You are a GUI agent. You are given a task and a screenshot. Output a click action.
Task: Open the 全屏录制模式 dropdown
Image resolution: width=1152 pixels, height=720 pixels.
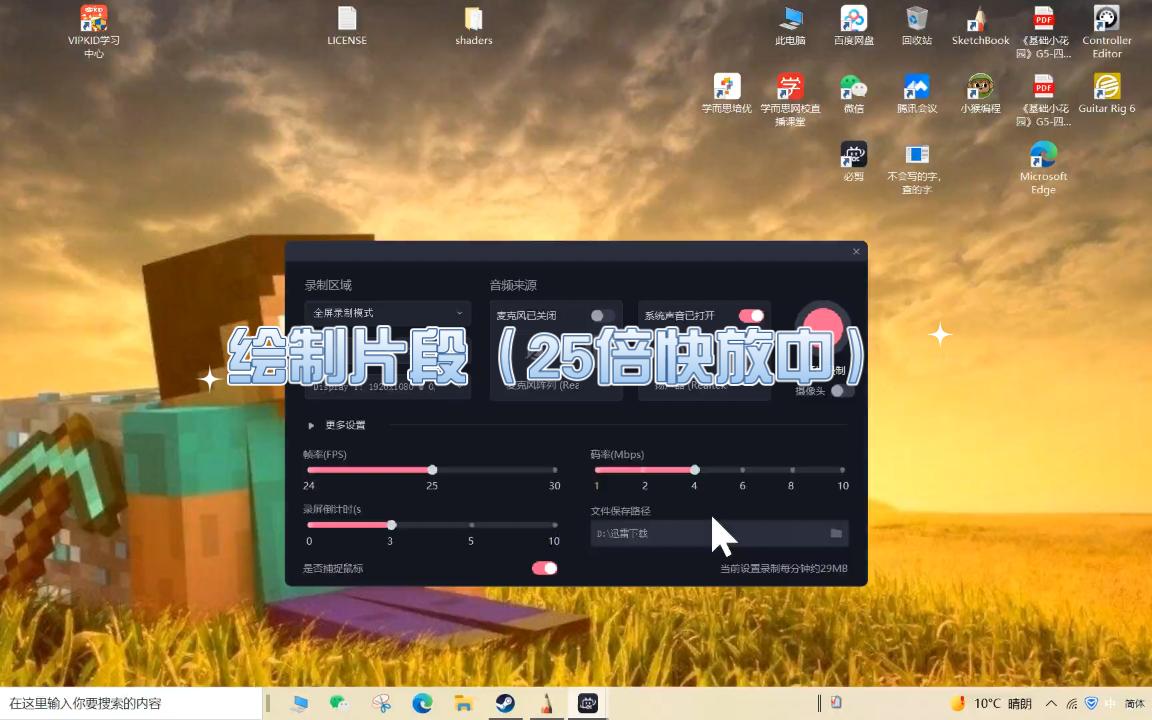(x=387, y=313)
